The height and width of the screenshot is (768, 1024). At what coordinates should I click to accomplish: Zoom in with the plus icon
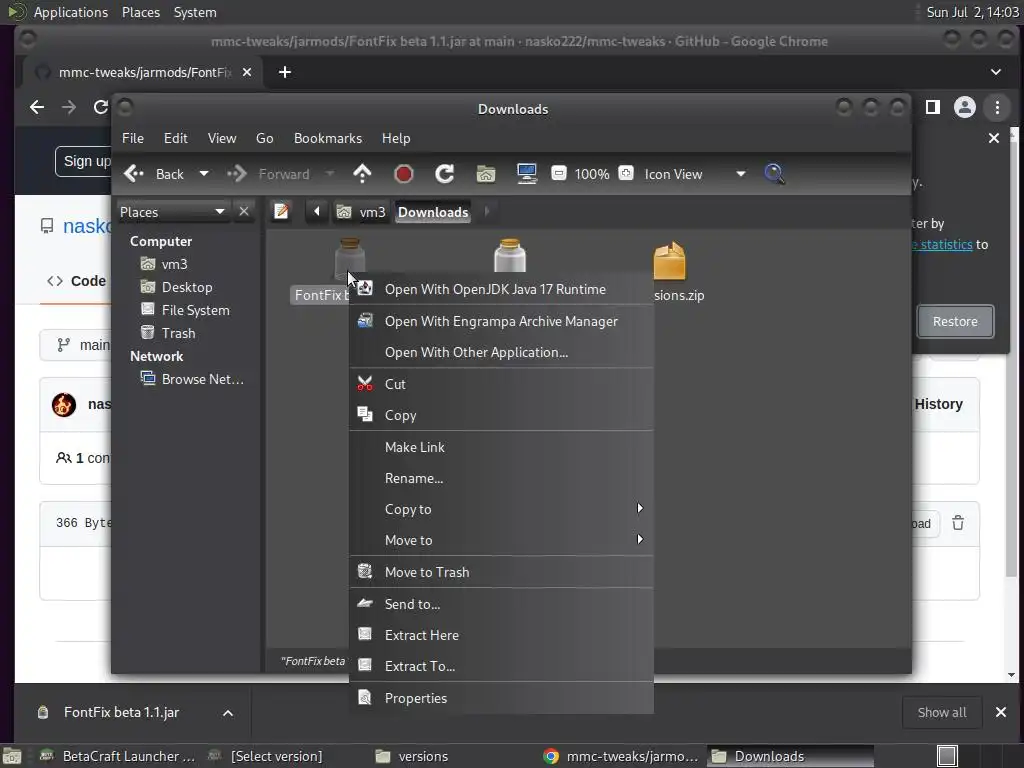[626, 174]
